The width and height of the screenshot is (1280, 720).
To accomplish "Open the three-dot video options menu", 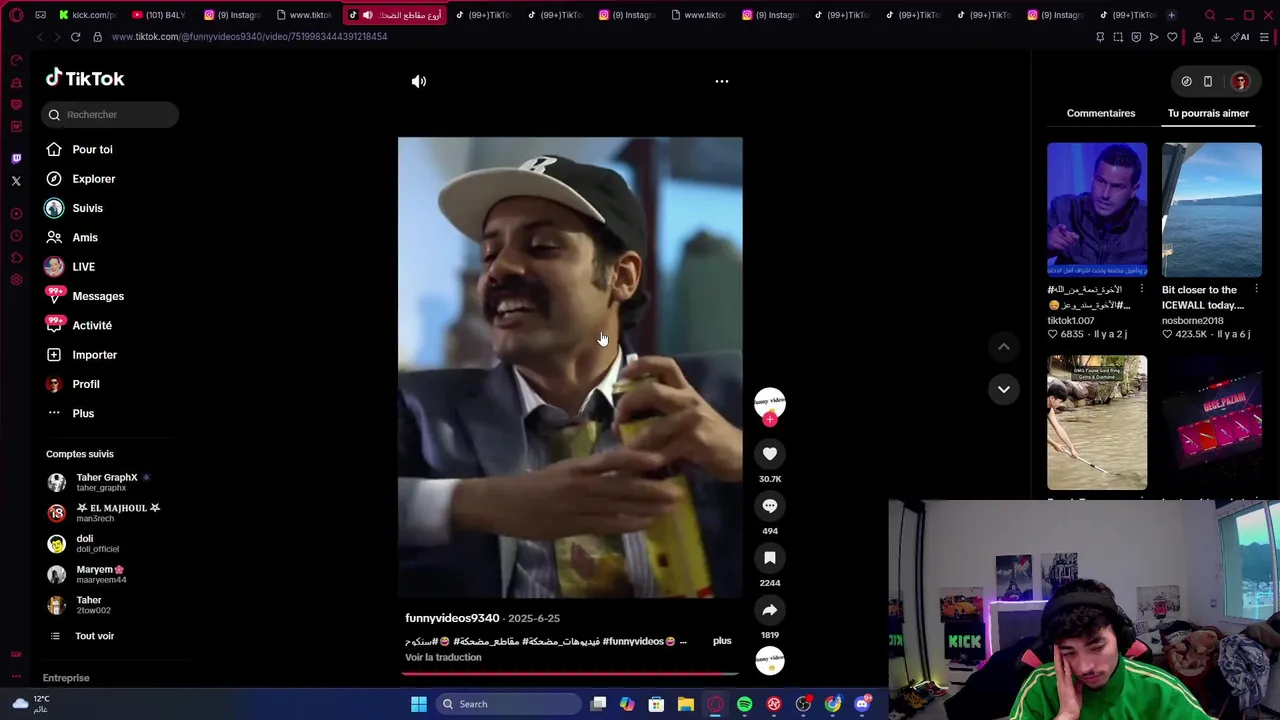I will point(722,81).
